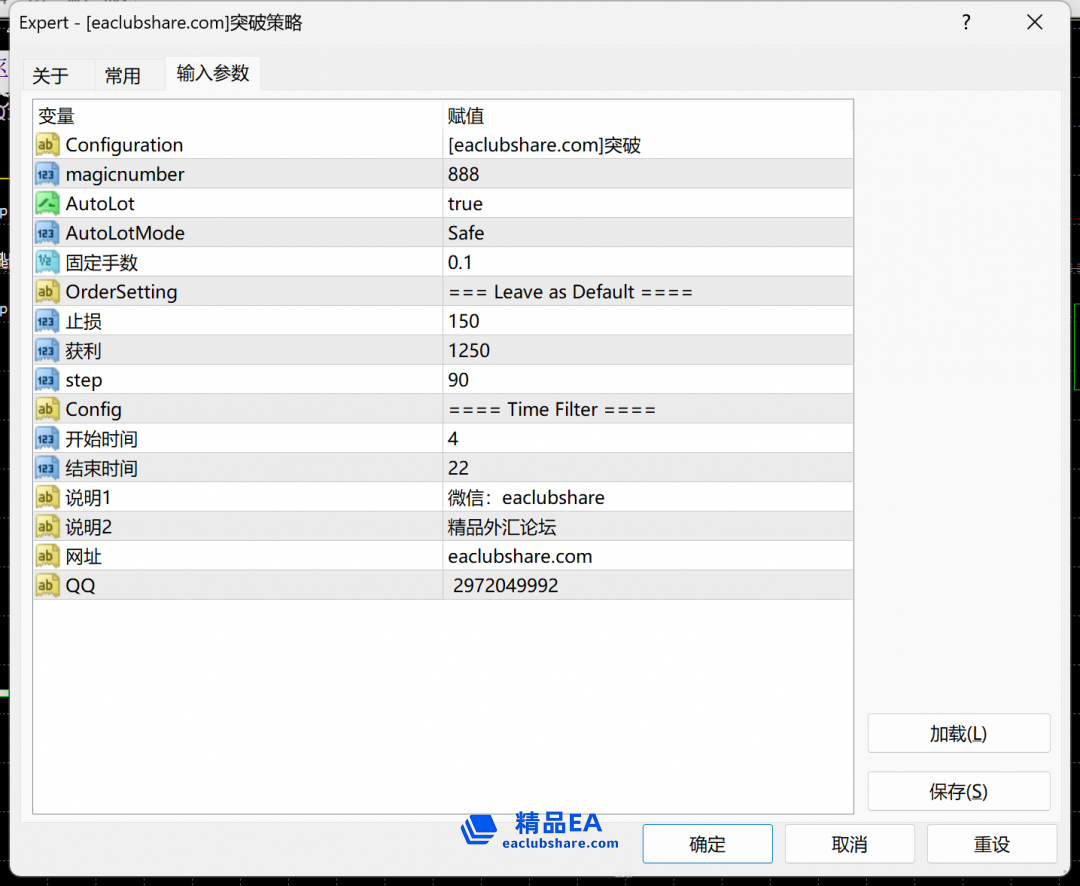The width and height of the screenshot is (1080, 886).
Task: Click the ab icon beside 网址
Action: 47,555
